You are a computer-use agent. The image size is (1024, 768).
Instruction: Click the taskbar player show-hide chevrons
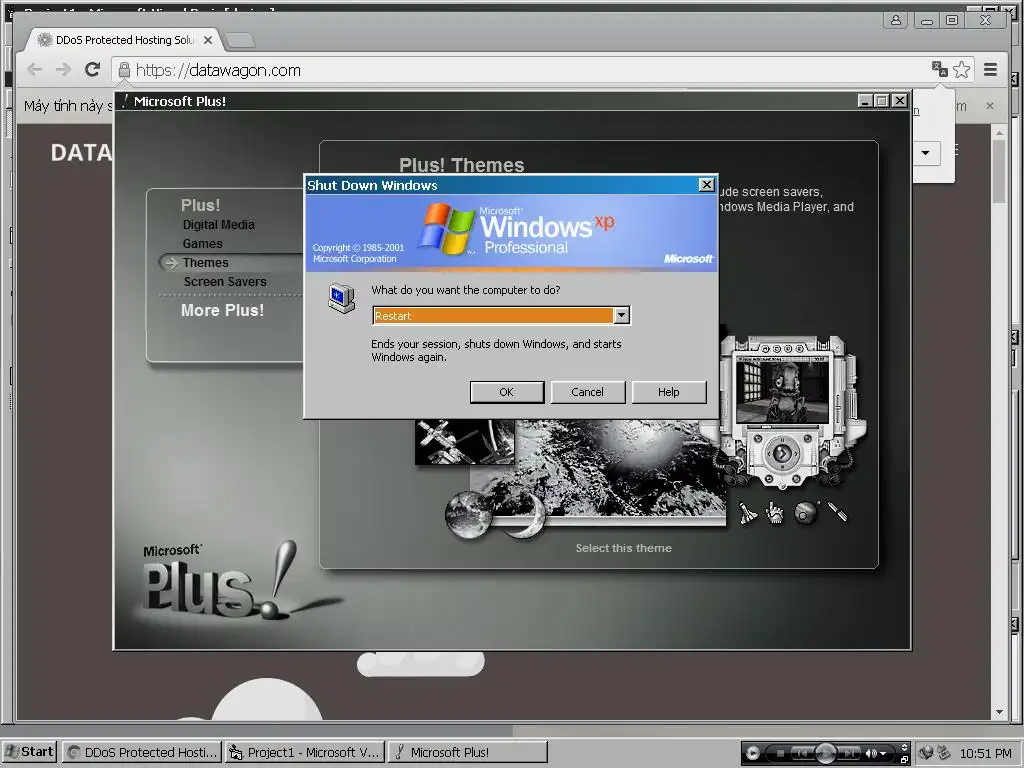pos(904,747)
